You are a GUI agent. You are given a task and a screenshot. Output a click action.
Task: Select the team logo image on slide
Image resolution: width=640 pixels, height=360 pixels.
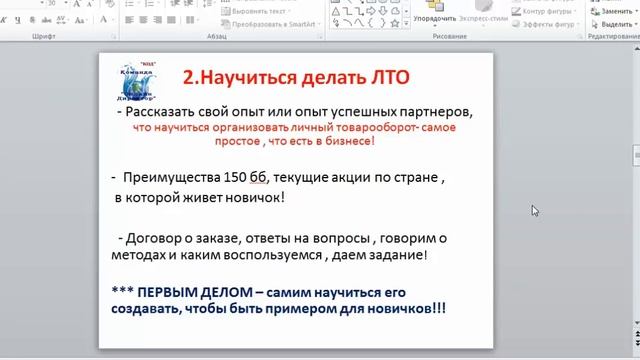(x=137, y=81)
